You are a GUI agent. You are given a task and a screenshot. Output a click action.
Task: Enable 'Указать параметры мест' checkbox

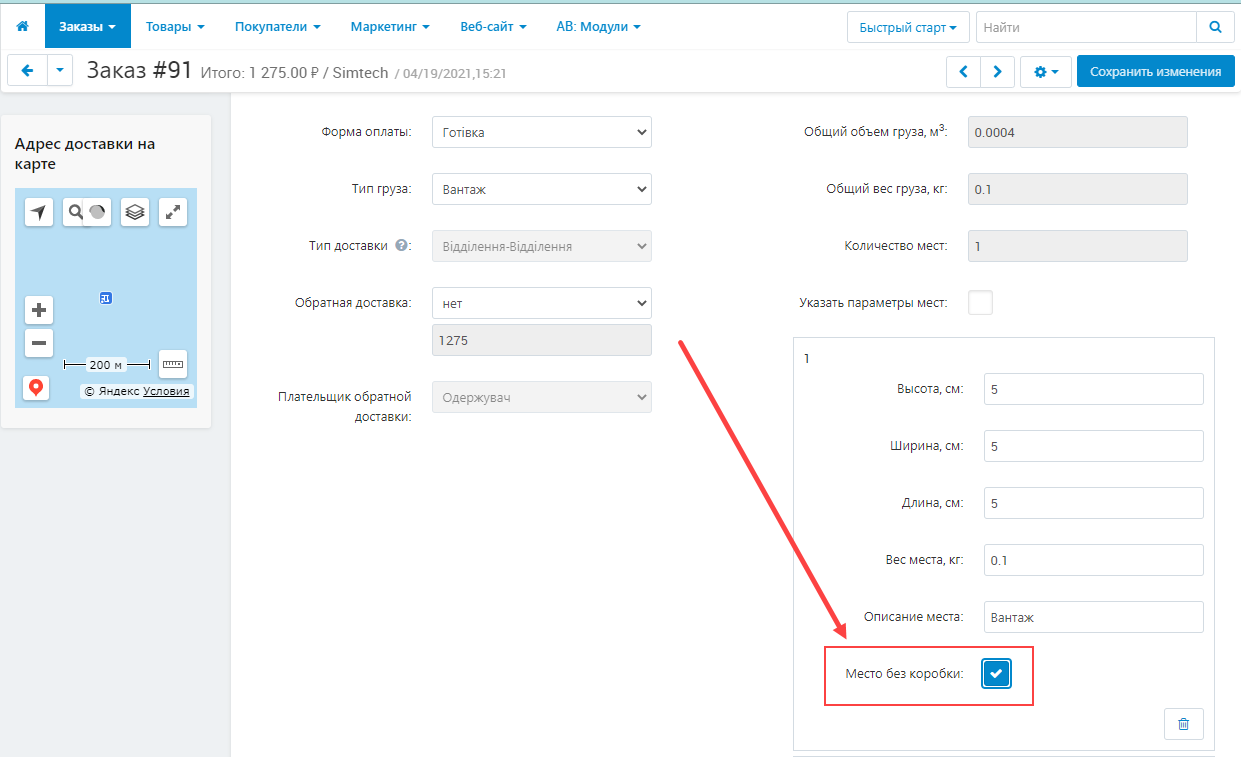(980, 303)
